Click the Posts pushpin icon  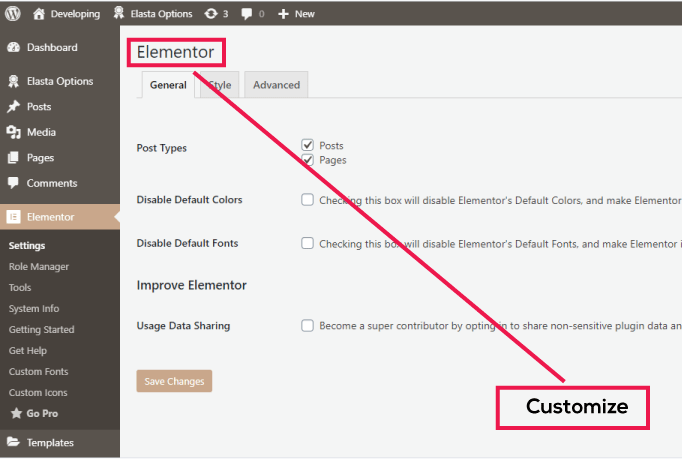click(x=13, y=107)
